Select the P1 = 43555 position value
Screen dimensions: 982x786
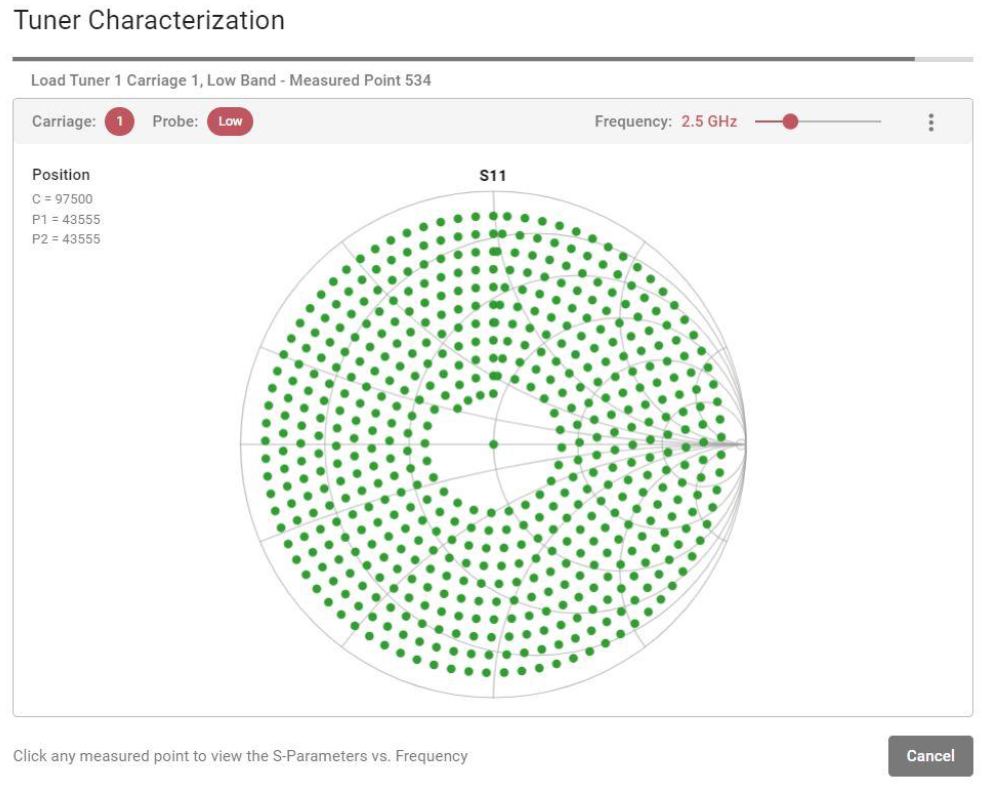pyautogui.click(x=66, y=219)
